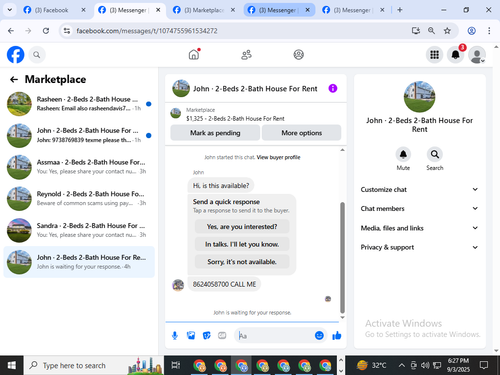Viewport: 500px width, 375px height.
Task: Attach a file with the photo icon
Action: [191, 335]
